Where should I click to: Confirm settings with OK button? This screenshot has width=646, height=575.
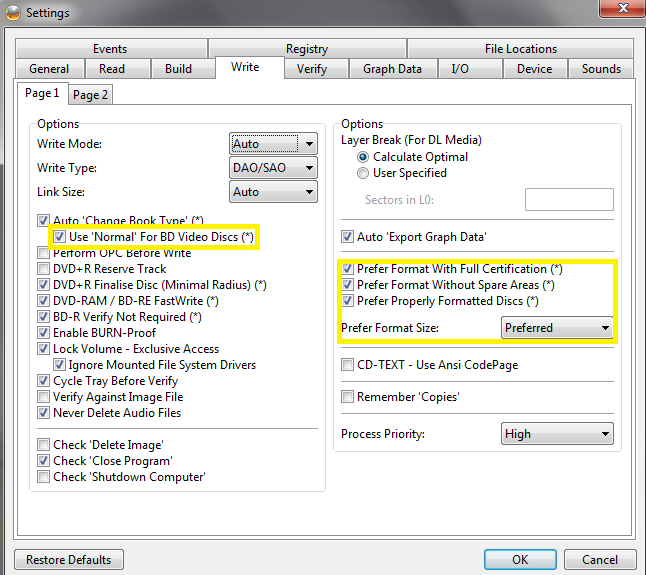pos(520,560)
